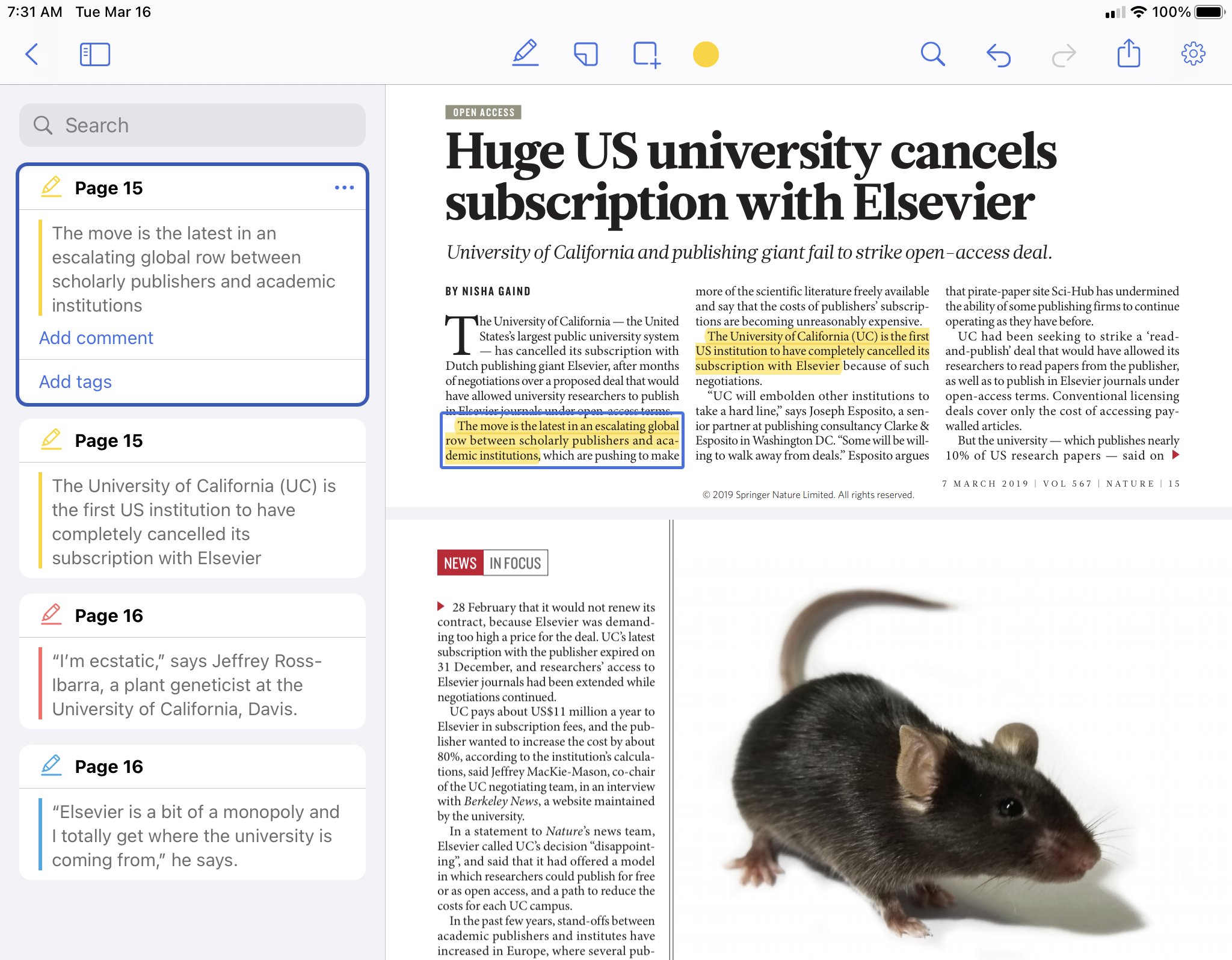The width and height of the screenshot is (1232, 960).
Task: Focus the annotations Search field
Action: tap(192, 125)
